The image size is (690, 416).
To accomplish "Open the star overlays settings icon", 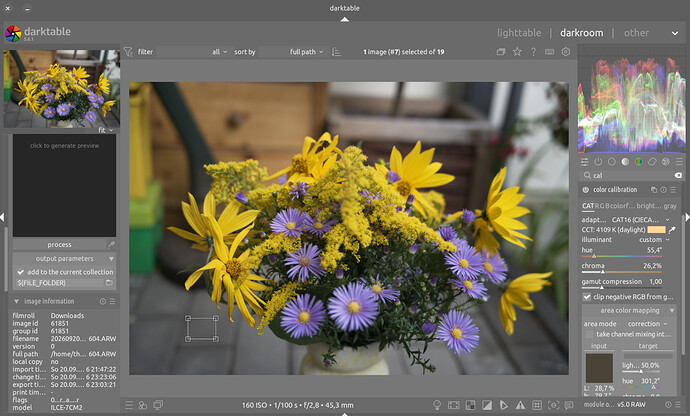I will [x=517, y=52].
